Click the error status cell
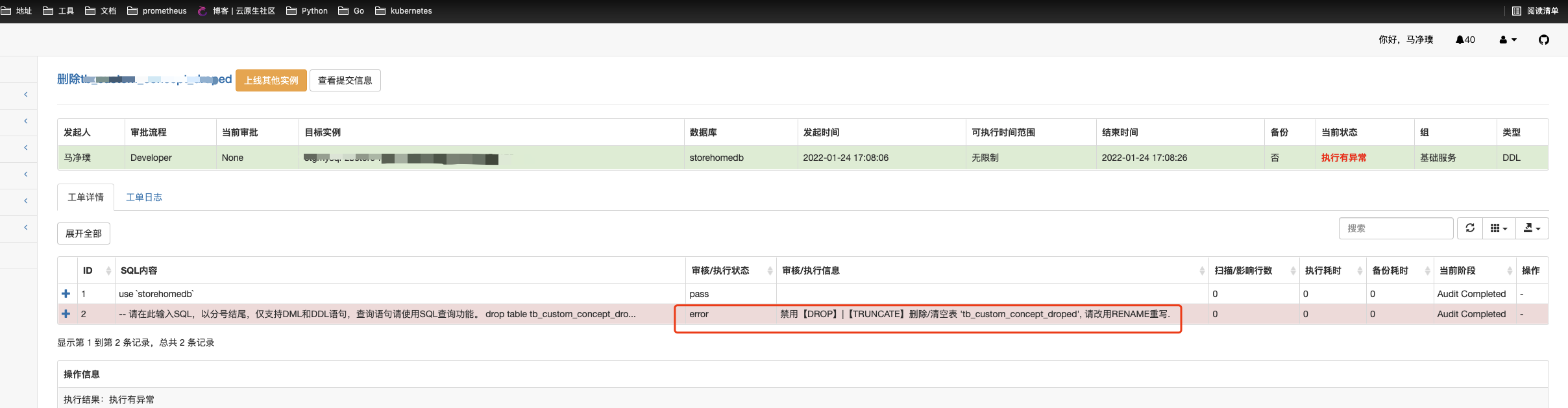1568x408 pixels. [731, 314]
